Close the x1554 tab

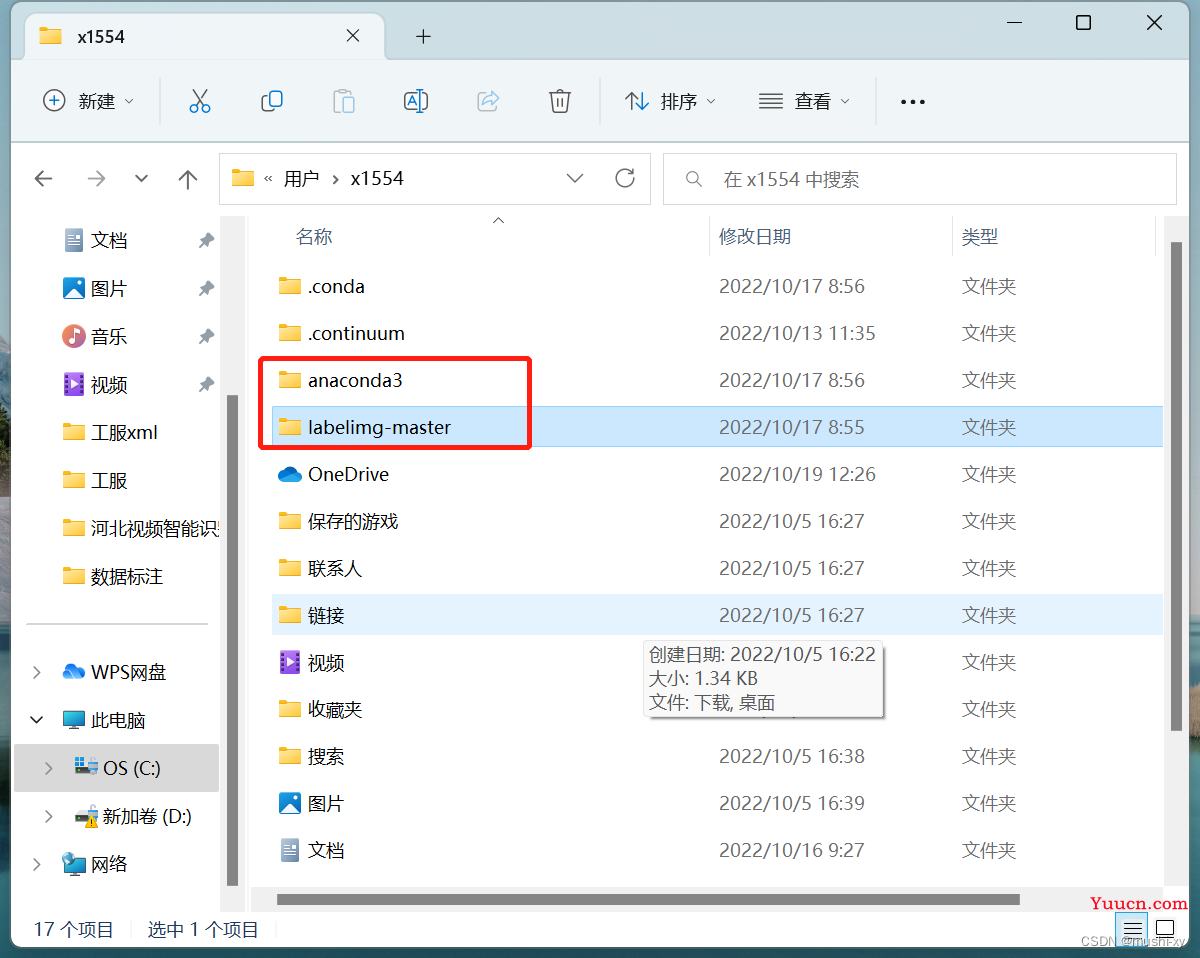[x=353, y=36]
